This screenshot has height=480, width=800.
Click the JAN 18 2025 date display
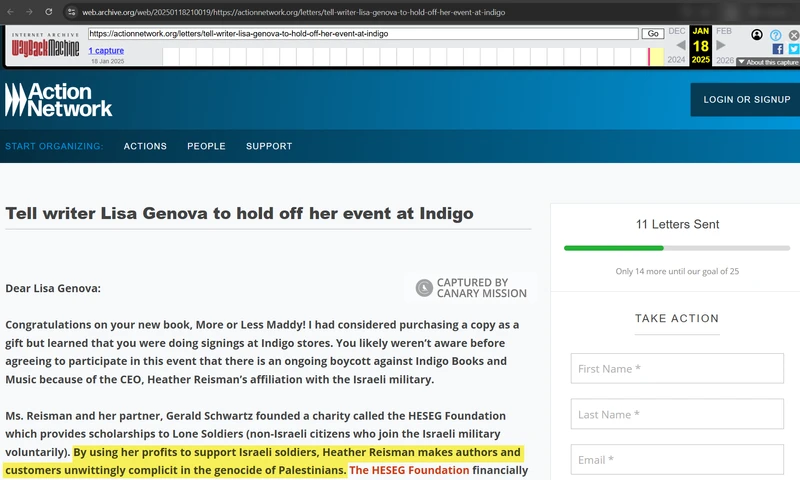pos(701,46)
